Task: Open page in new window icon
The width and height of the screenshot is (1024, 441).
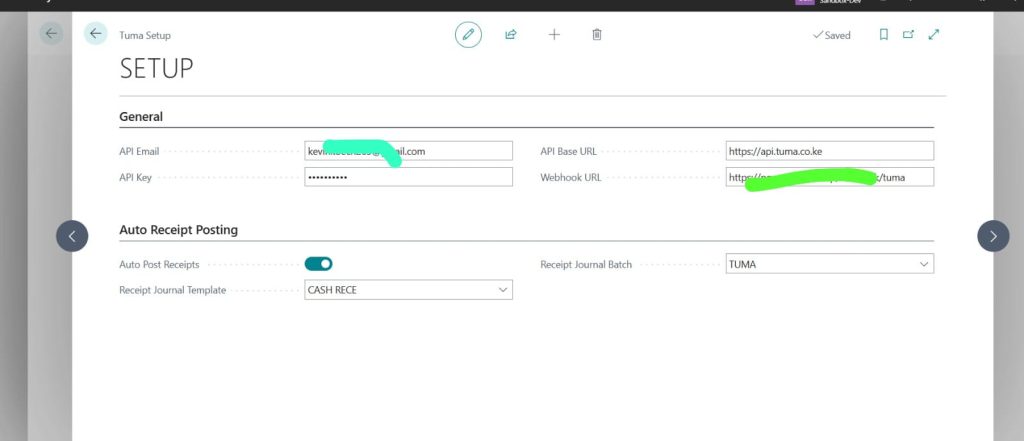Action: pos(908,35)
